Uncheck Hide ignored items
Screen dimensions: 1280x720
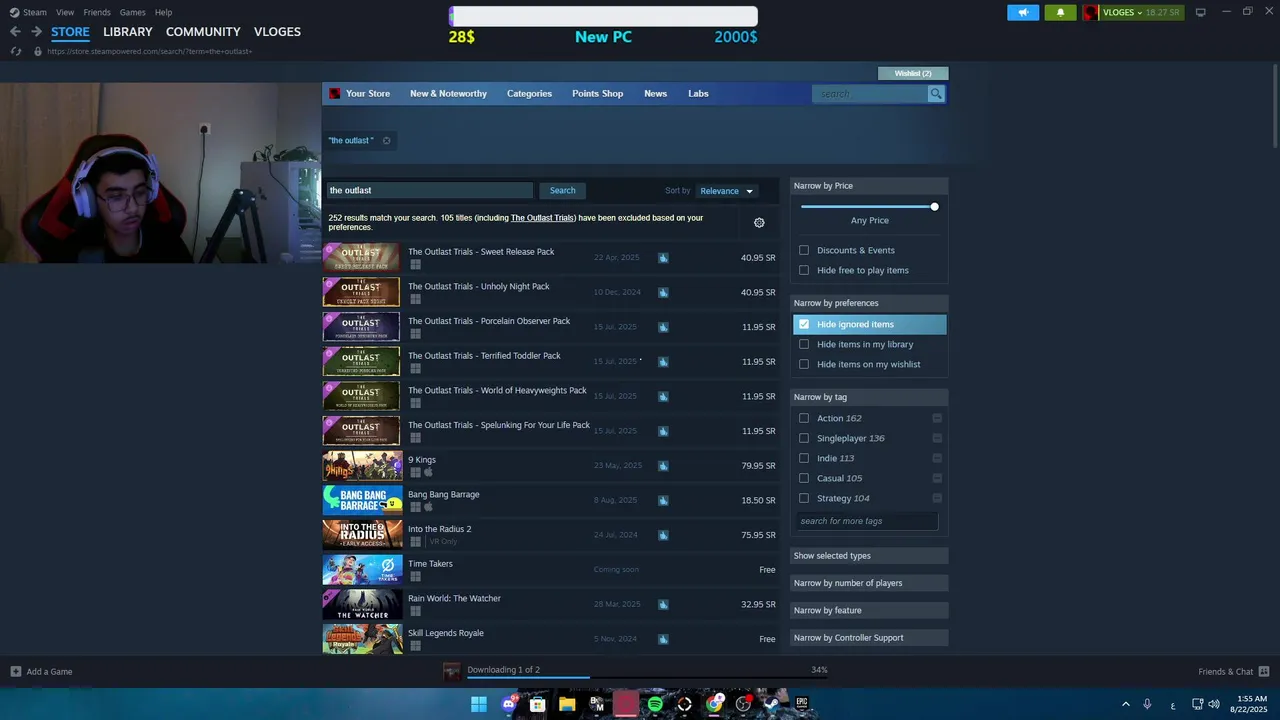(x=804, y=324)
